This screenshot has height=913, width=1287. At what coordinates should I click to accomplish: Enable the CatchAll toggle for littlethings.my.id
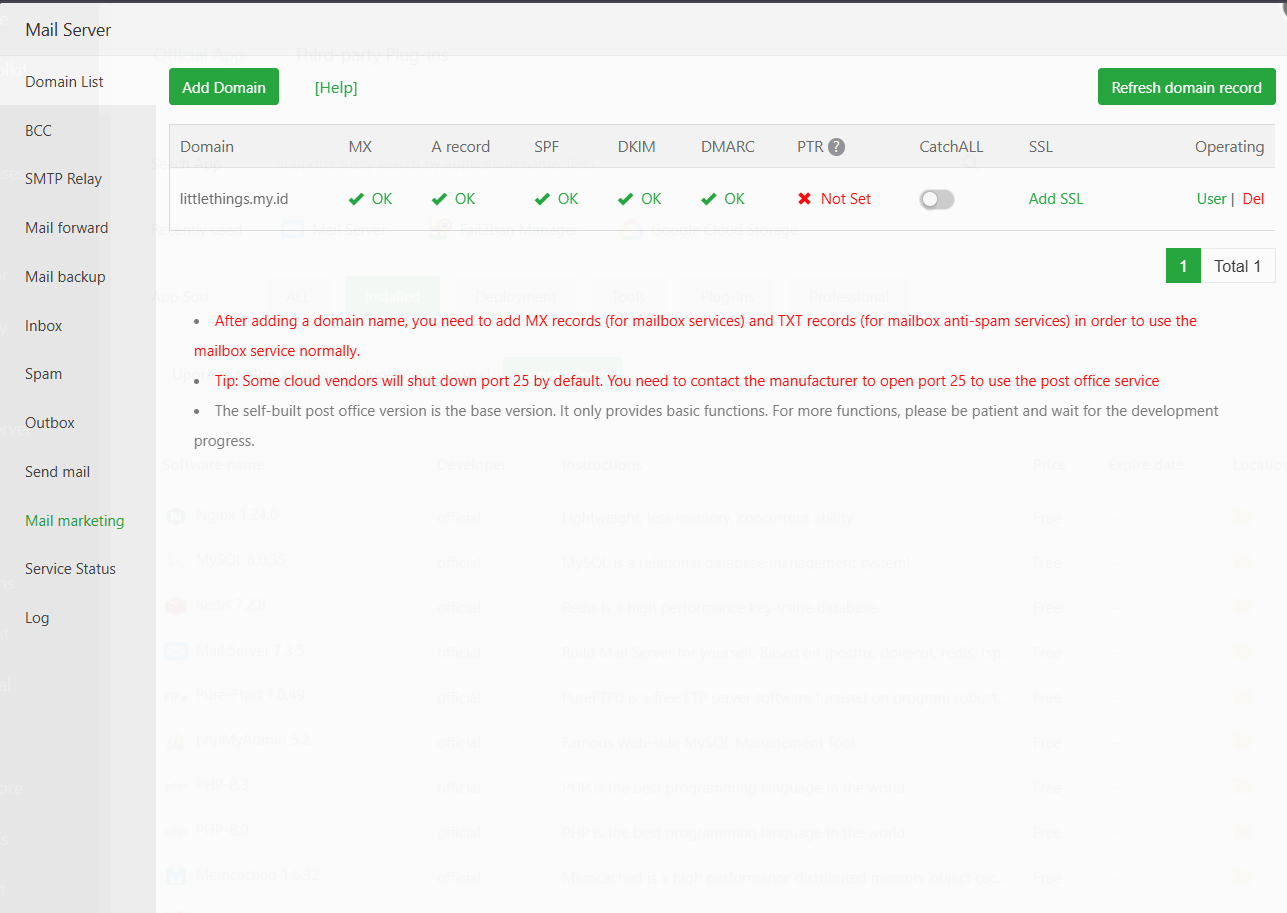click(936, 199)
